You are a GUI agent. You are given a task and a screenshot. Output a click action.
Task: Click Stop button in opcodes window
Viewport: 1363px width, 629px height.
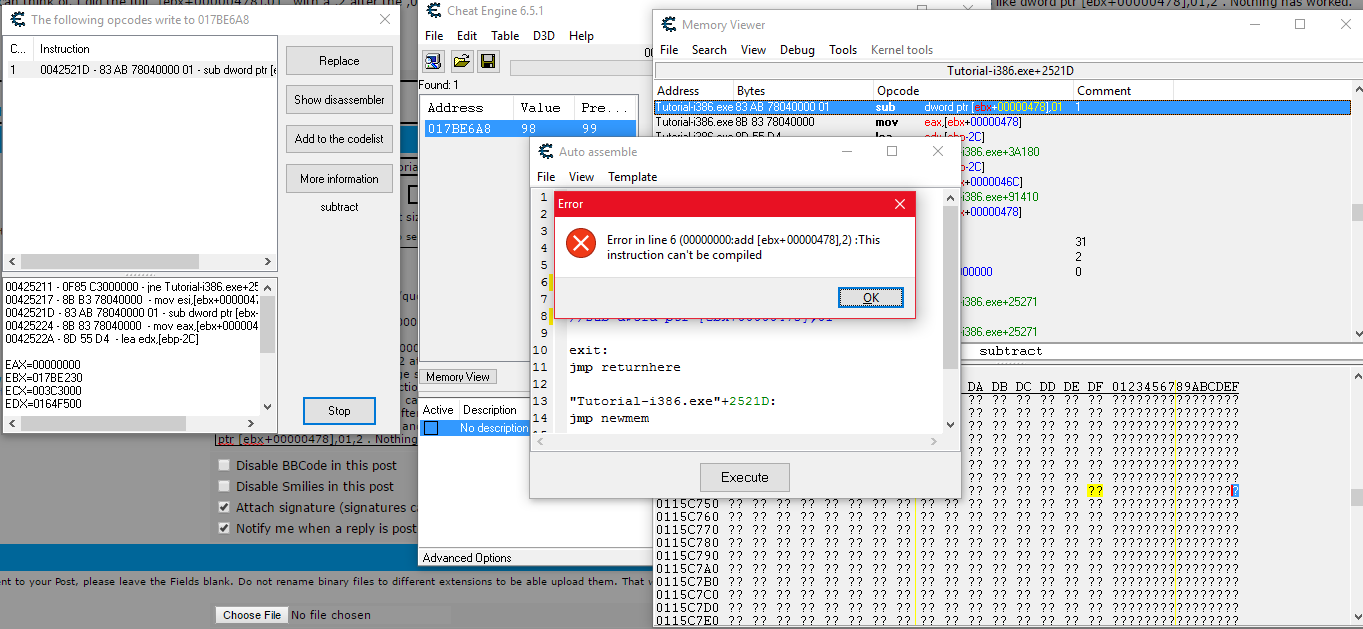coord(339,411)
